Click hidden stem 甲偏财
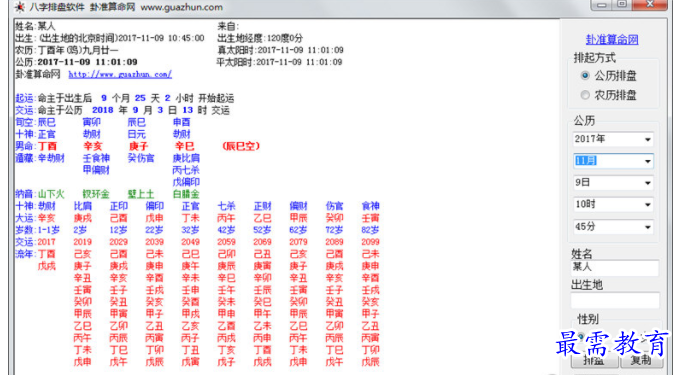Image resolution: width=677 pixels, height=375 pixels. (x=96, y=170)
